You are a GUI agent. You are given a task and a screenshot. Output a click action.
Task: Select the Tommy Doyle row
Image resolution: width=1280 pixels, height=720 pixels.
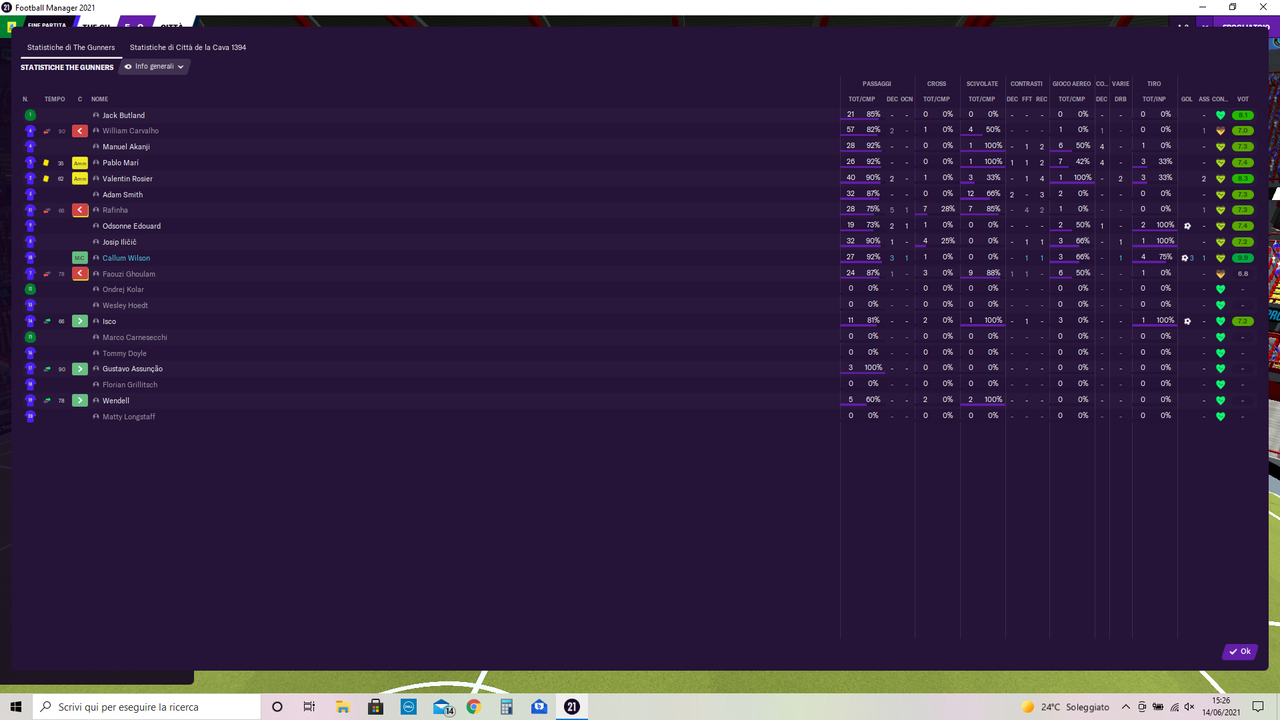click(640, 353)
